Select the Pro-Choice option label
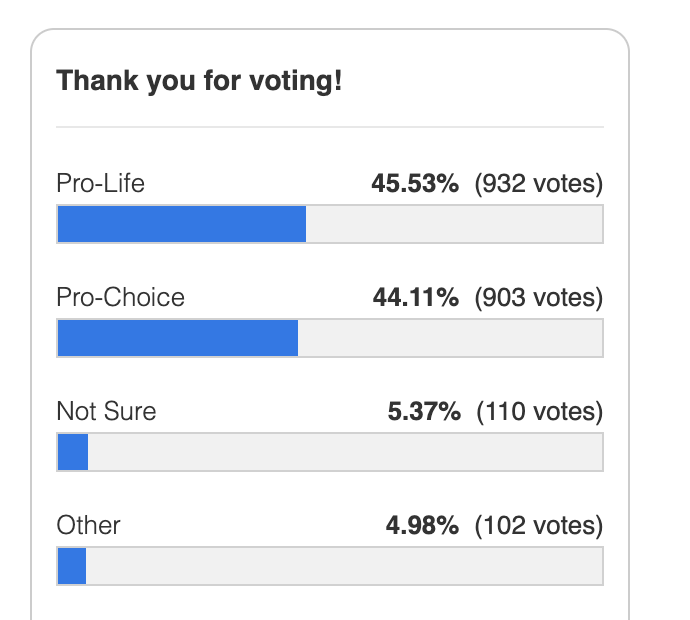The height and width of the screenshot is (620, 690). (120, 297)
